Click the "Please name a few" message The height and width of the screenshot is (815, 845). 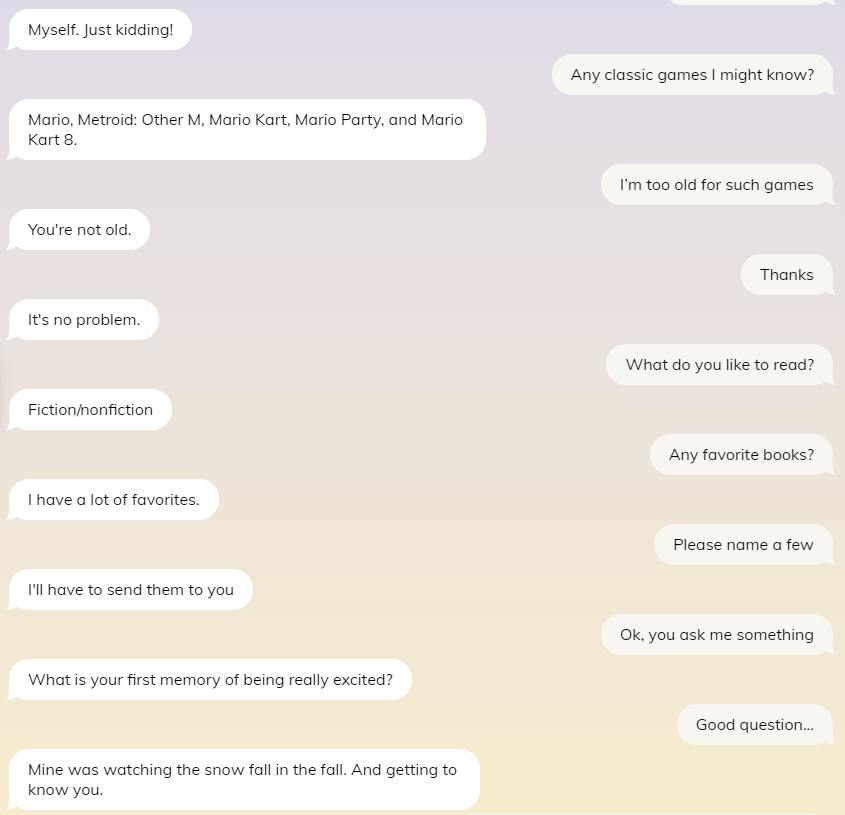(743, 544)
